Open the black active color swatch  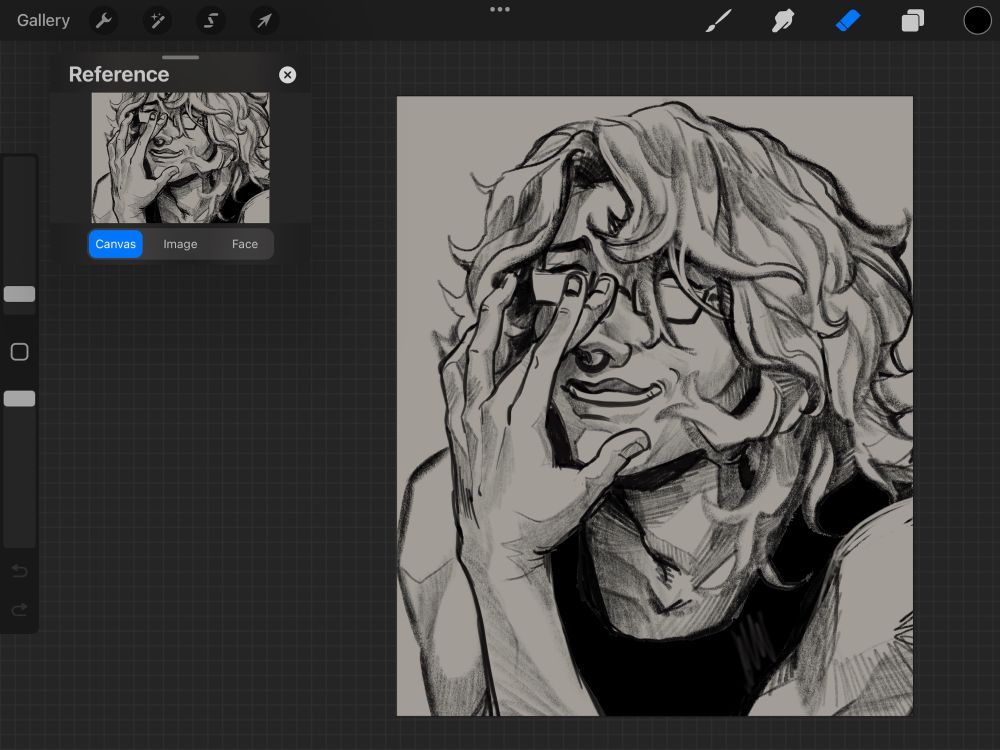(977, 21)
